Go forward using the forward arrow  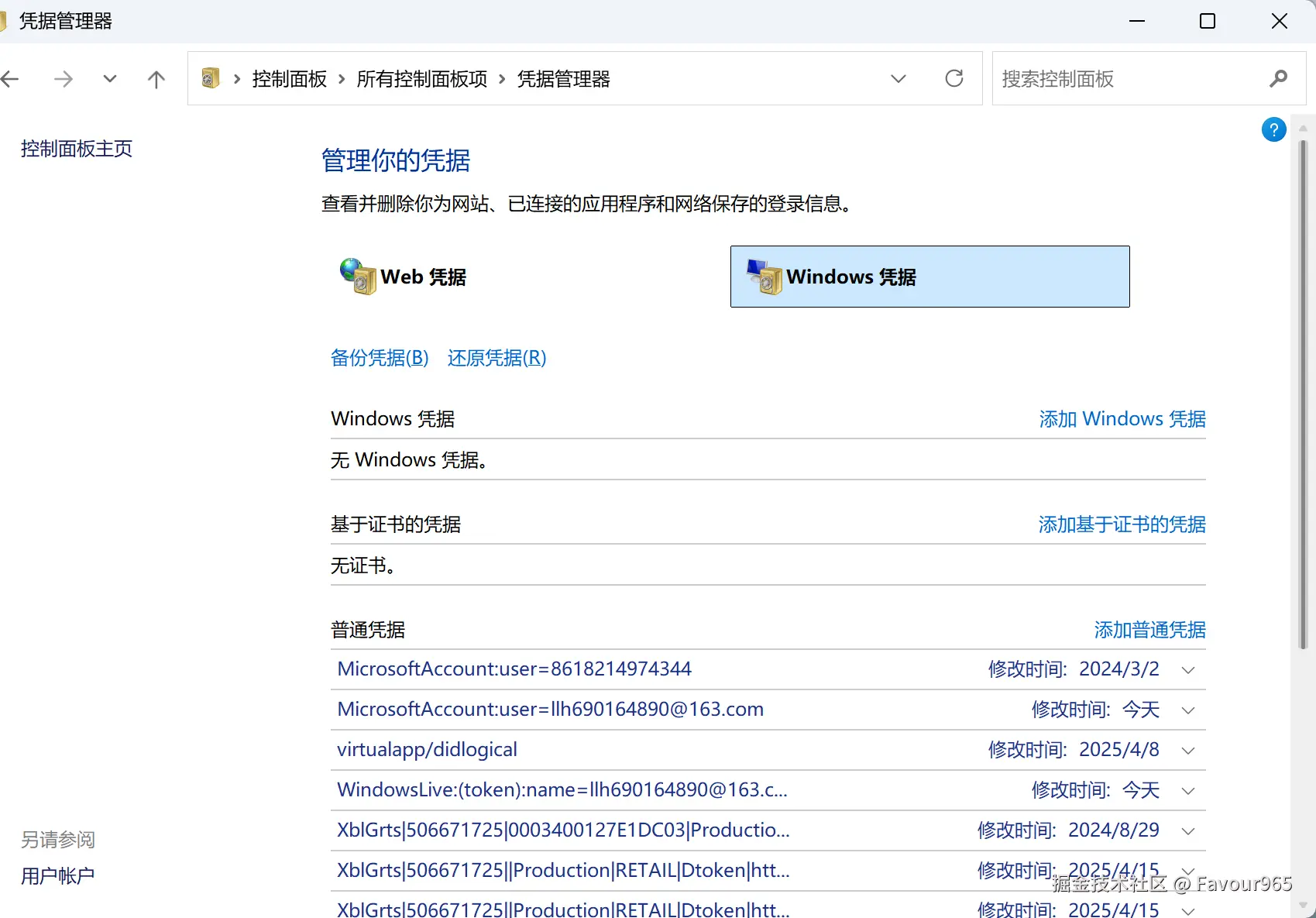click(x=64, y=79)
